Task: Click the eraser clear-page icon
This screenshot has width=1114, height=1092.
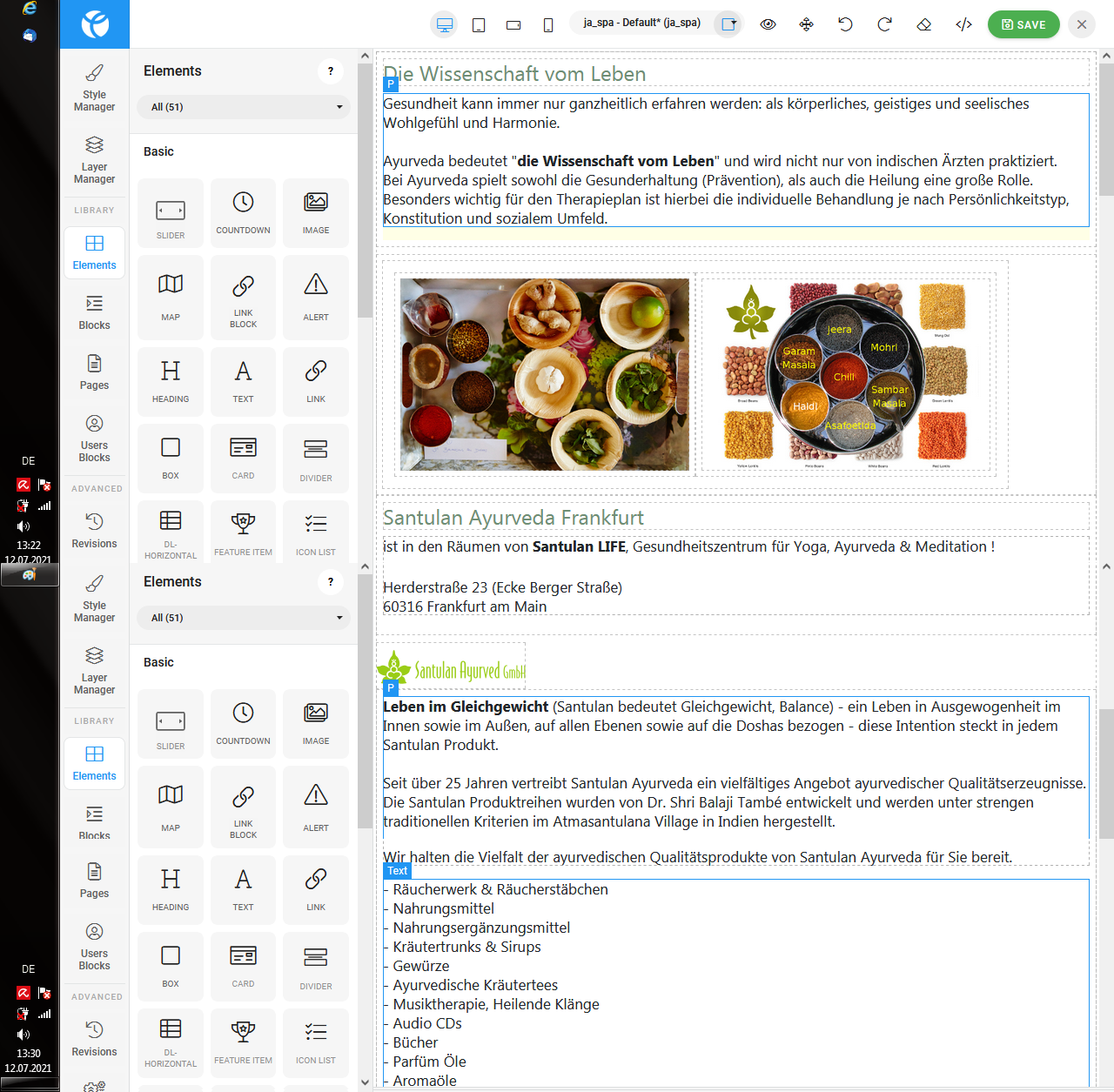Action: 924,24
